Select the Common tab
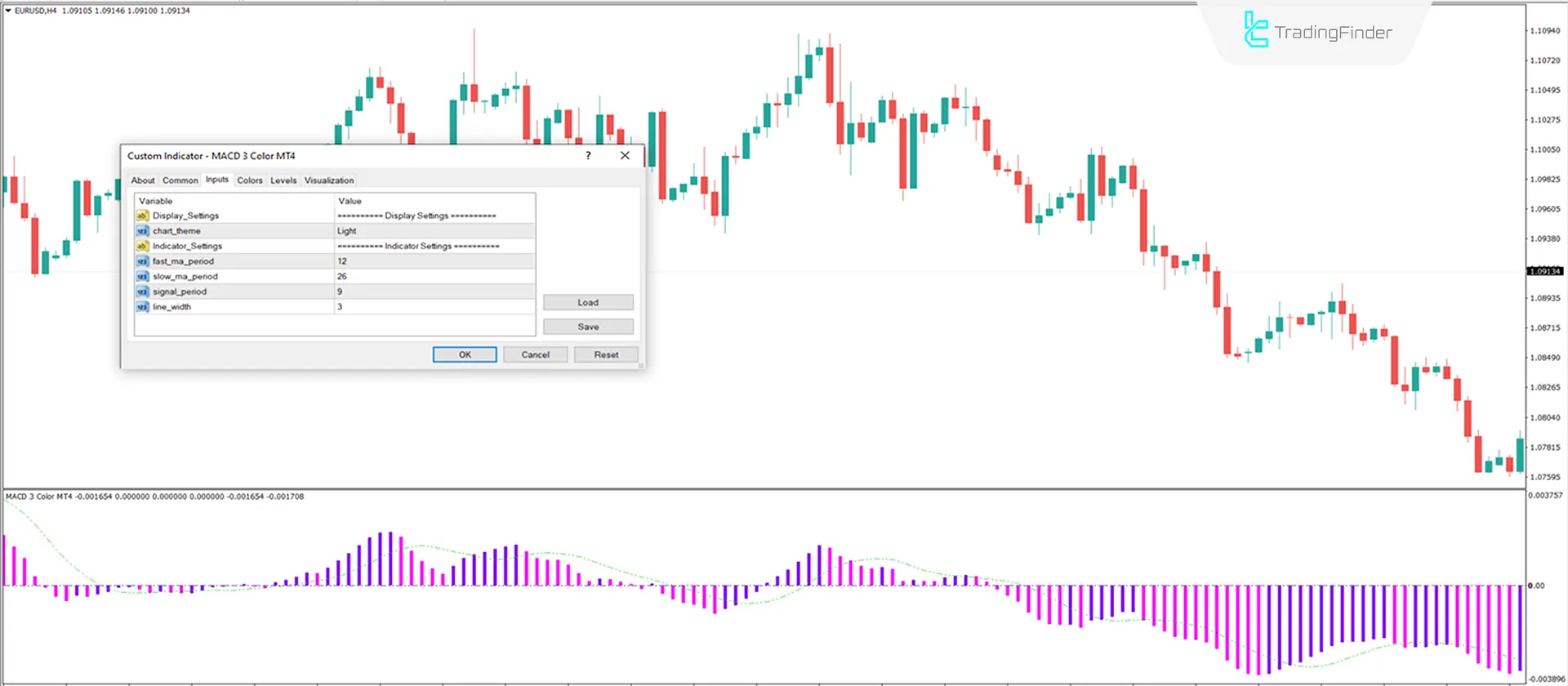 click(180, 180)
